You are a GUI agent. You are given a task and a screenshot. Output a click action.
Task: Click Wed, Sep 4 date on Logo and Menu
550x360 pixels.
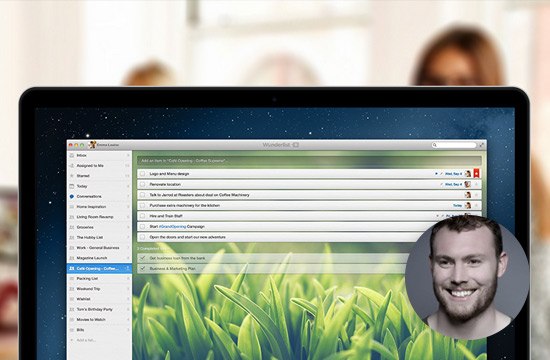tap(454, 174)
